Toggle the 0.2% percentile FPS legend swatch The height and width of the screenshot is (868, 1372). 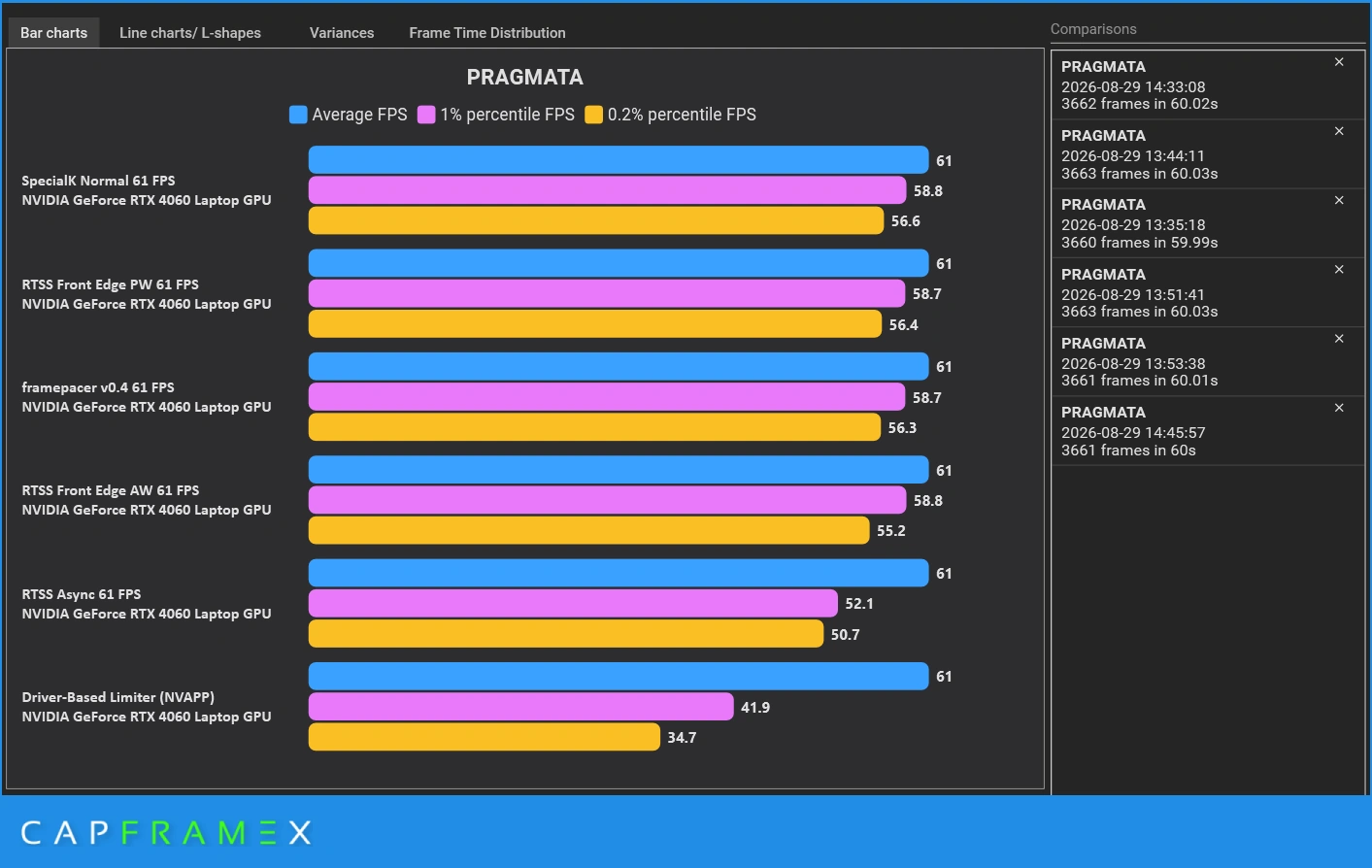[x=594, y=115]
